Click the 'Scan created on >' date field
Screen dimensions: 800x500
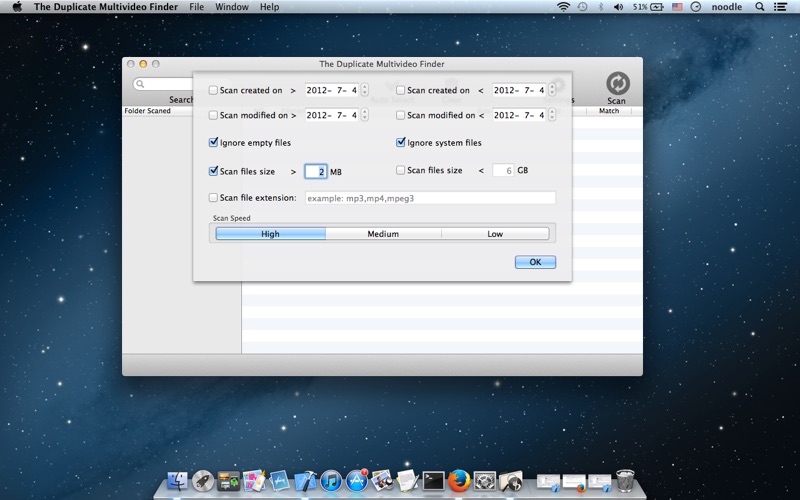click(x=332, y=90)
